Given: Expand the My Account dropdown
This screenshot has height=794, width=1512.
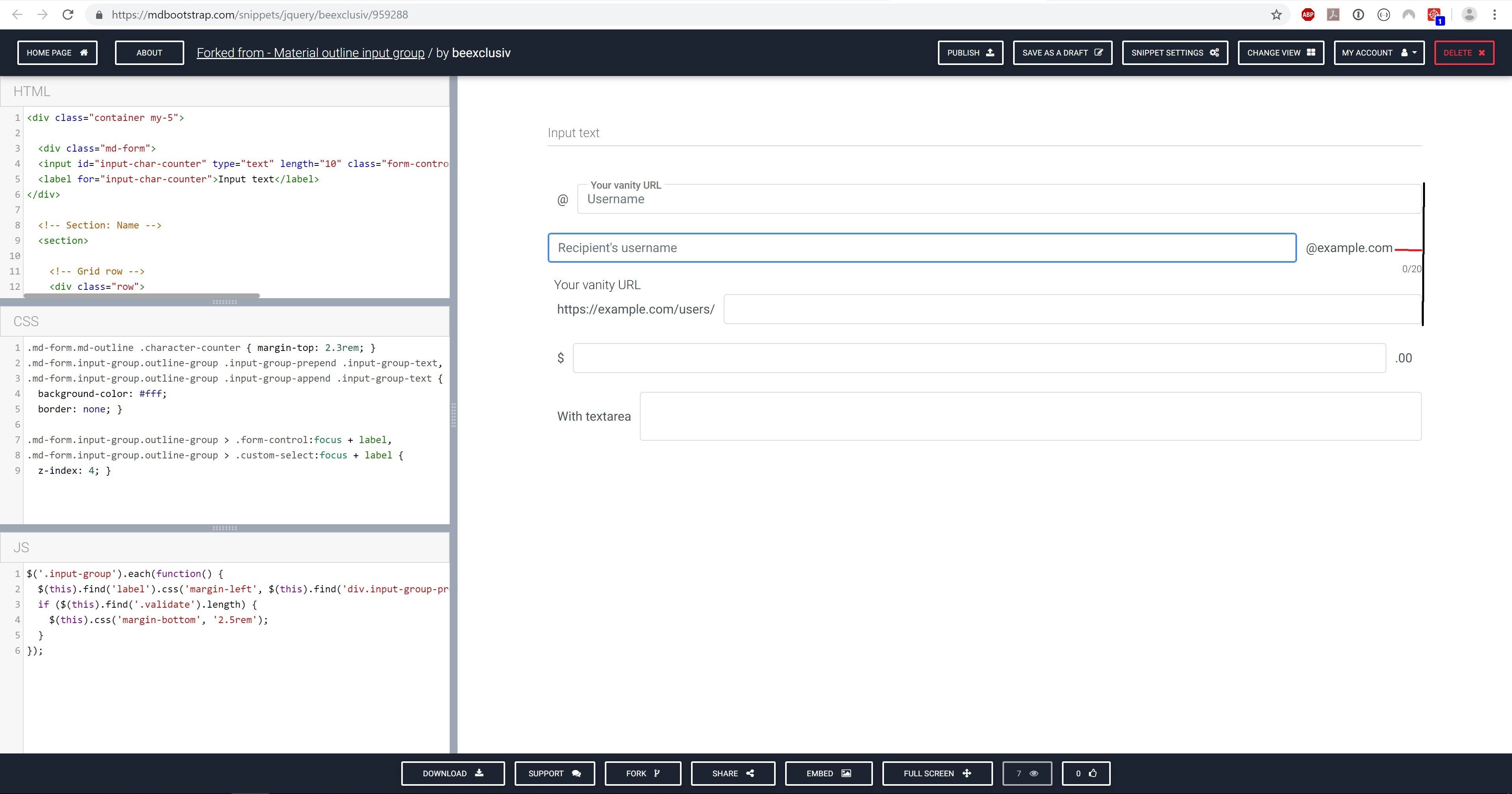Looking at the screenshot, I should tap(1379, 53).
